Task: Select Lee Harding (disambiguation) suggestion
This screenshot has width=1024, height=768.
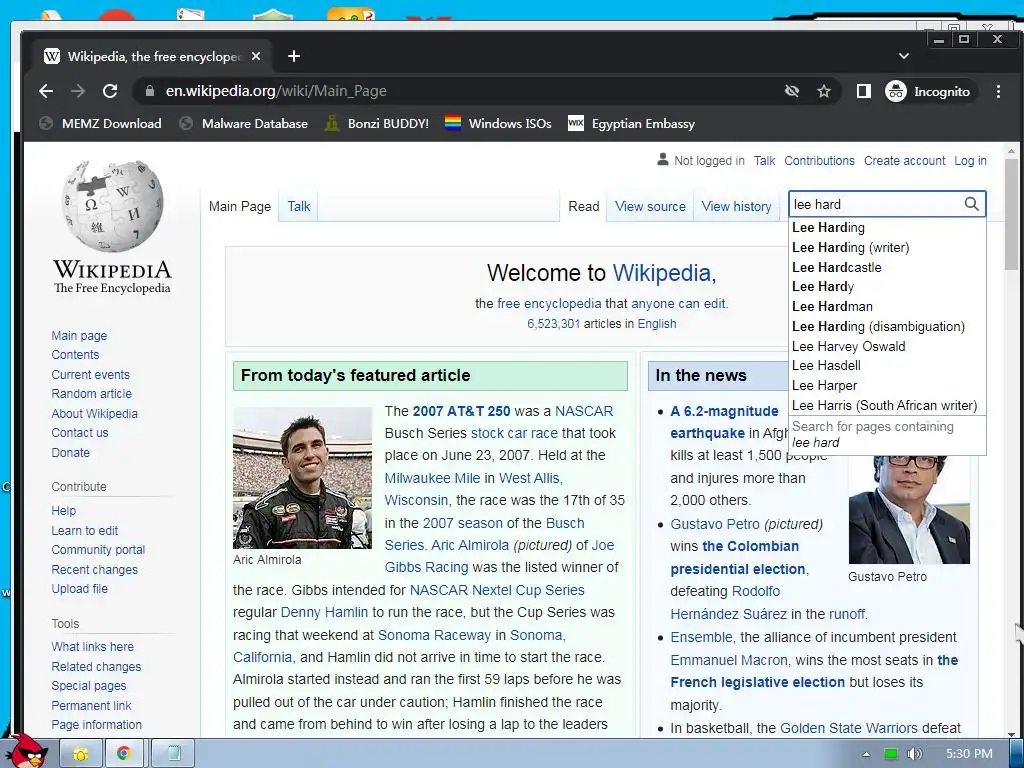Action: coord(887,327)
